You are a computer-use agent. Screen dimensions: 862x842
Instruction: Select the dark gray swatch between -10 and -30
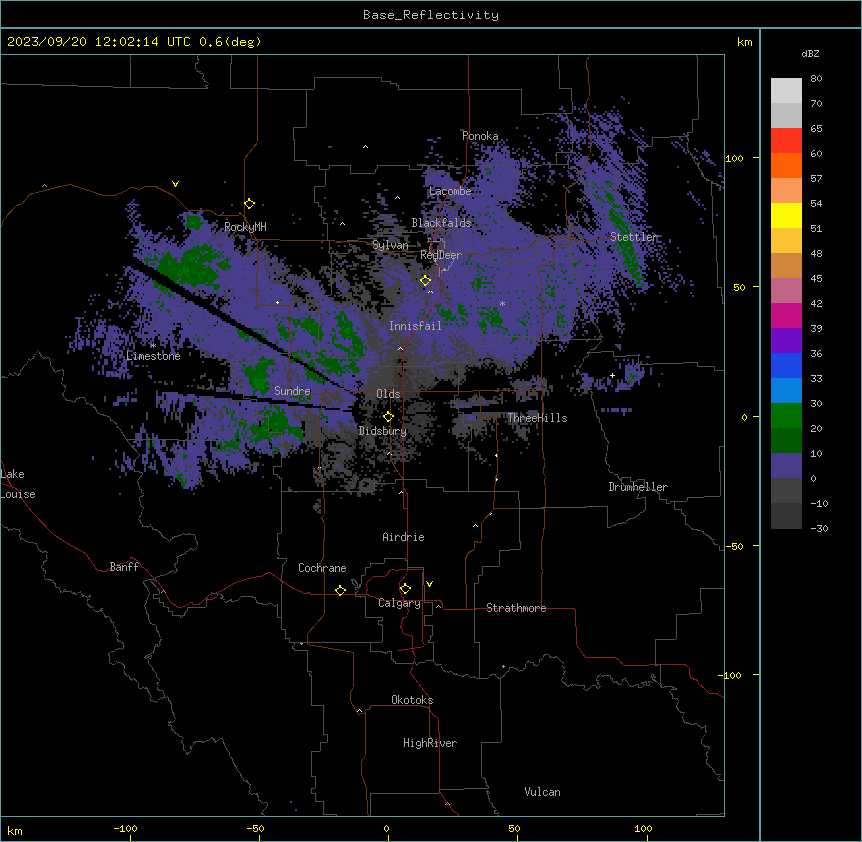click(786, 516)
